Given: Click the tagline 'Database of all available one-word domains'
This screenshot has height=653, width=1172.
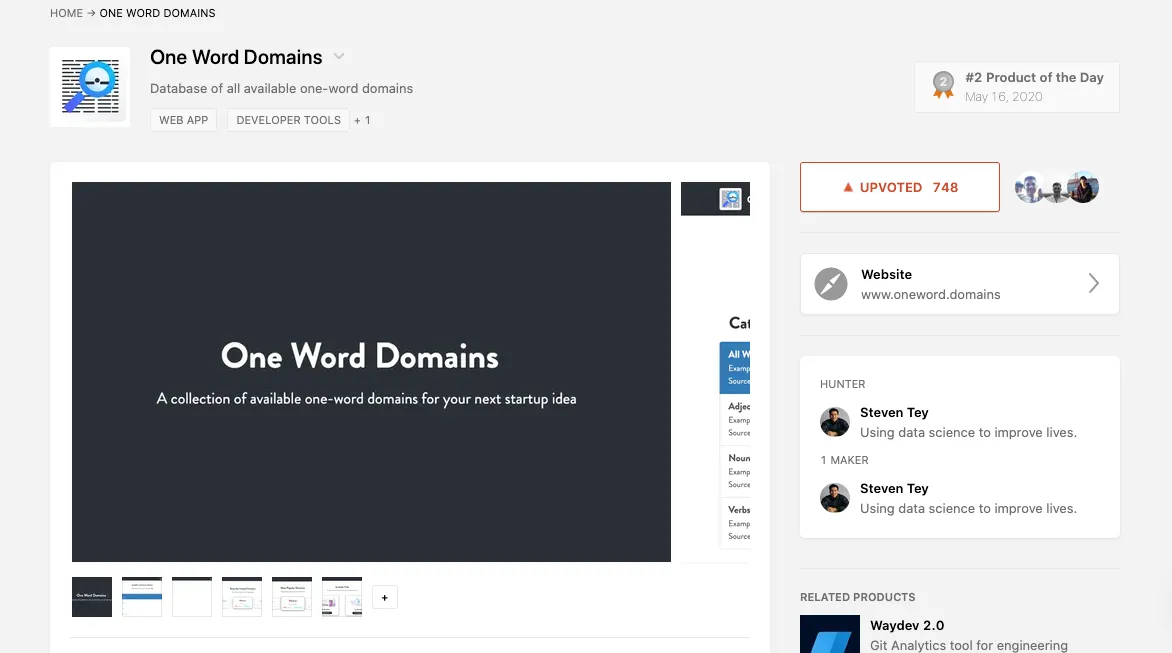Looking at the screenshot, I should click(x=281, y=88).
